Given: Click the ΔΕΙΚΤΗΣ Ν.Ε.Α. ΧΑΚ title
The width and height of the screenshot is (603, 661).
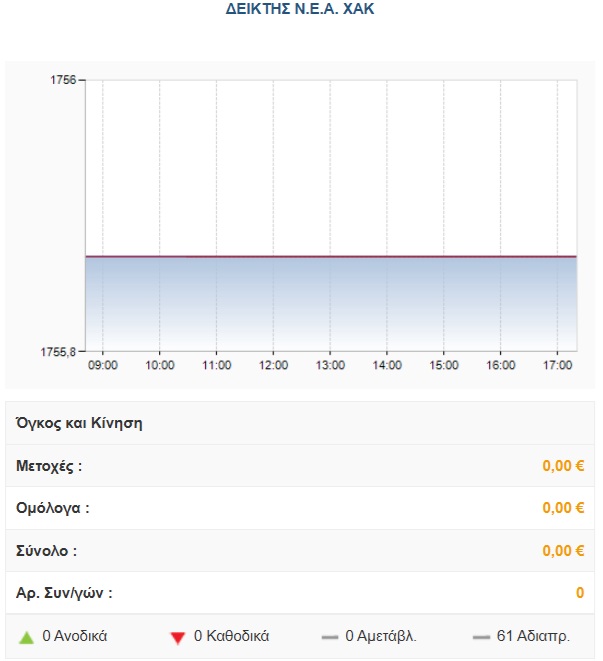Looking at the screenshot, I should [300, 9].
